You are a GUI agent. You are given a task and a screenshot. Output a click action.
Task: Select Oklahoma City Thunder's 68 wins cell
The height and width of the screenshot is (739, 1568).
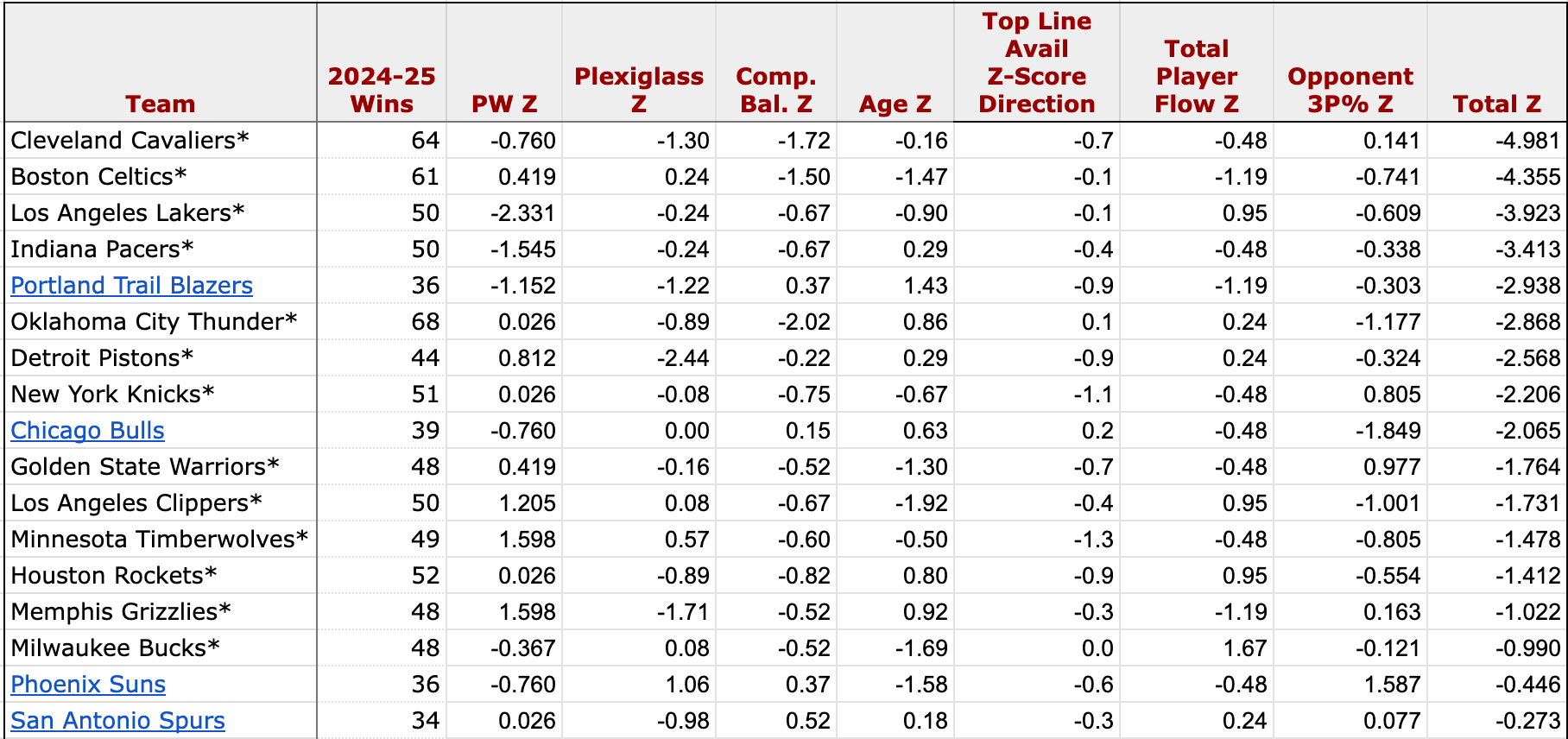[382, 322]
